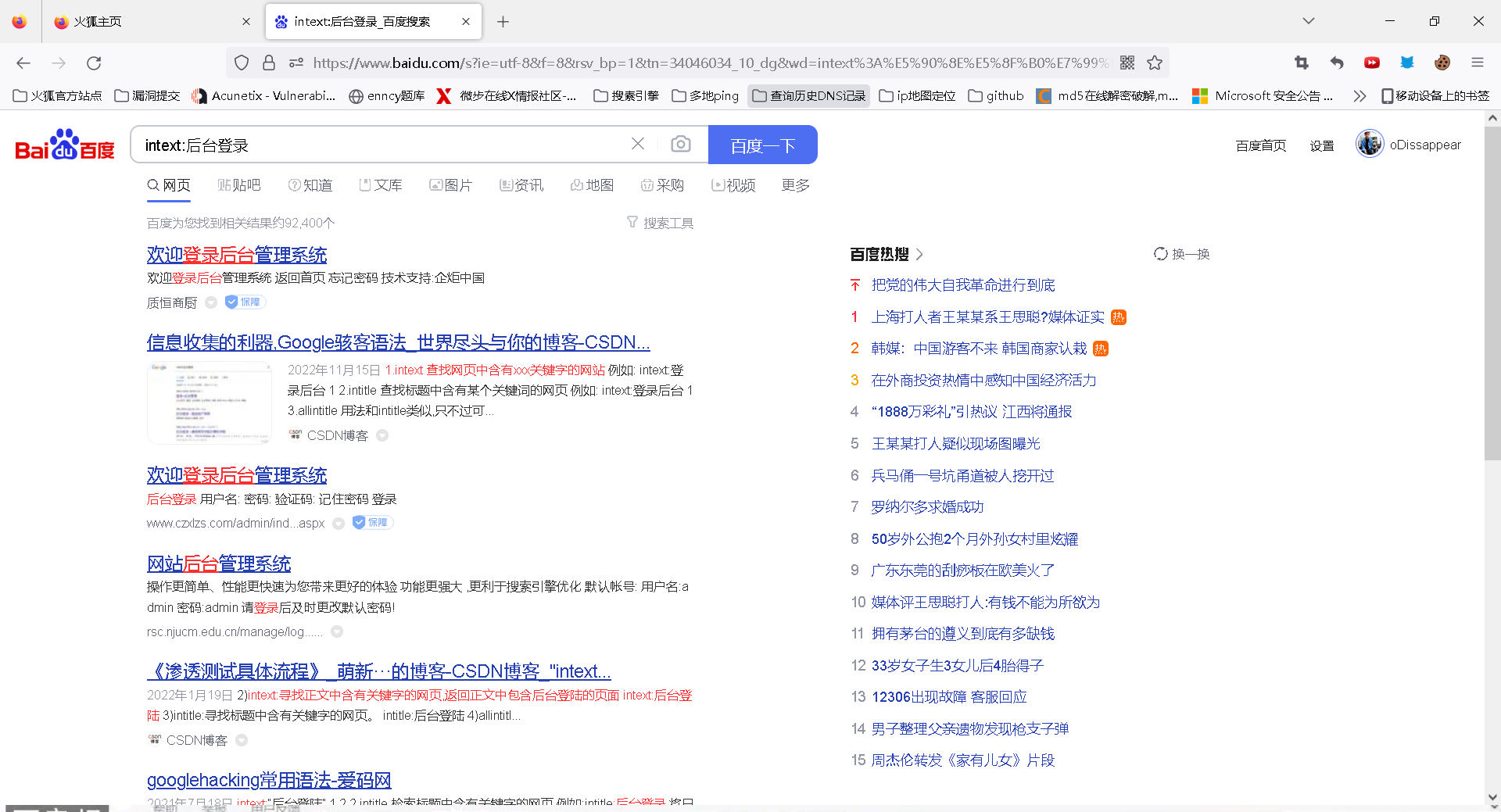Image resolution: width=1501 pixels, height=812 pixels.
Task: Open result 欢迎登录后台管理系统 link
Action: coord(236,254)
